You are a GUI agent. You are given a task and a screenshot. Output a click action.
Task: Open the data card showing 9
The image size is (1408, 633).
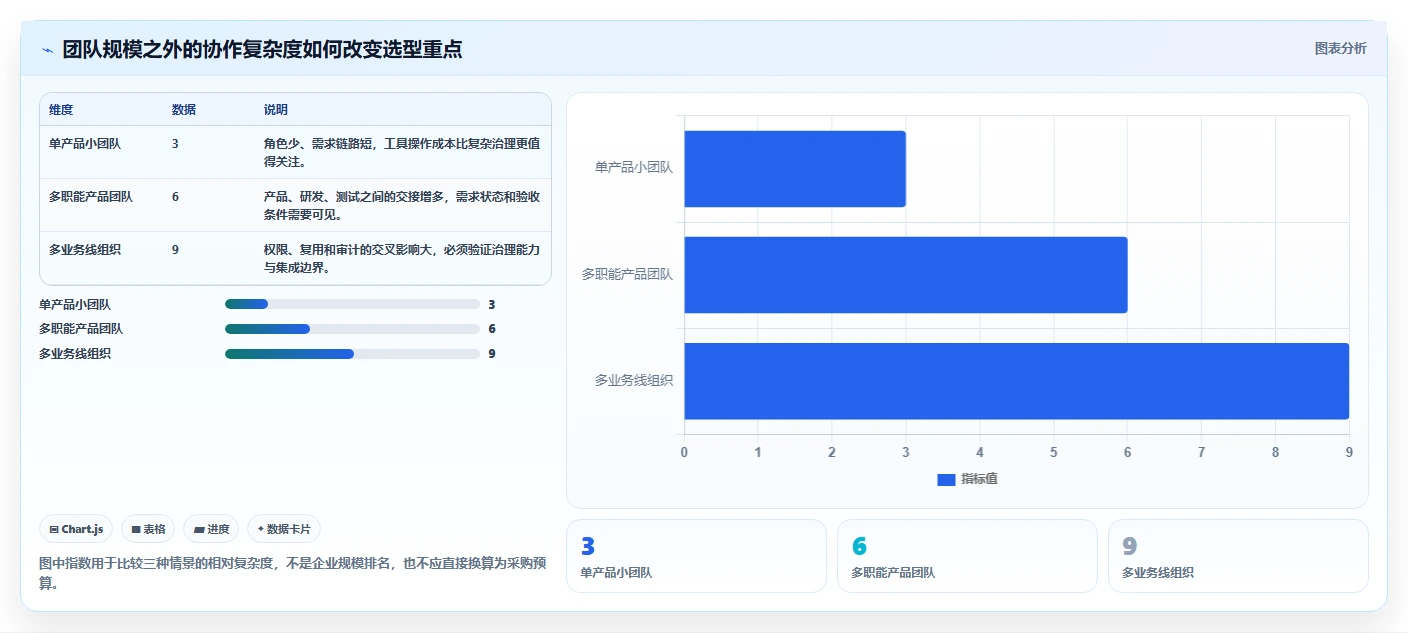coord(1238,556)
